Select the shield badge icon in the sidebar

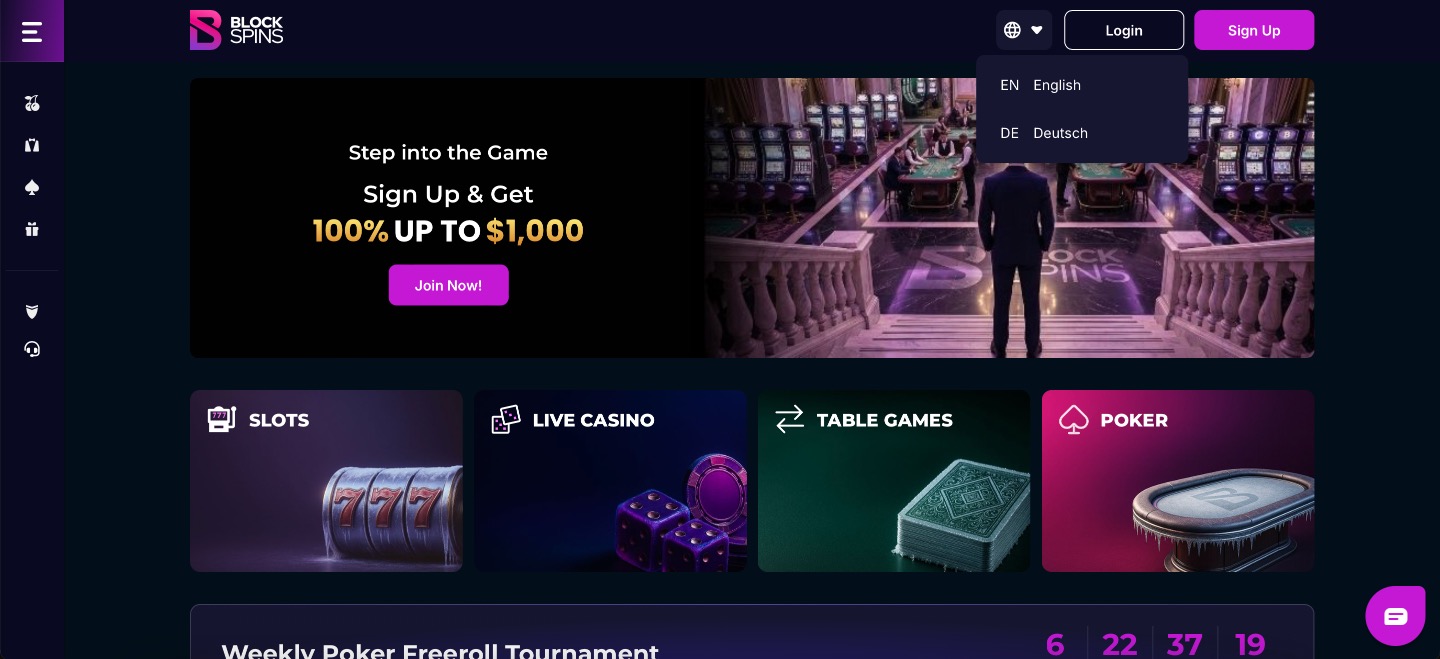[x=32, y=311]
